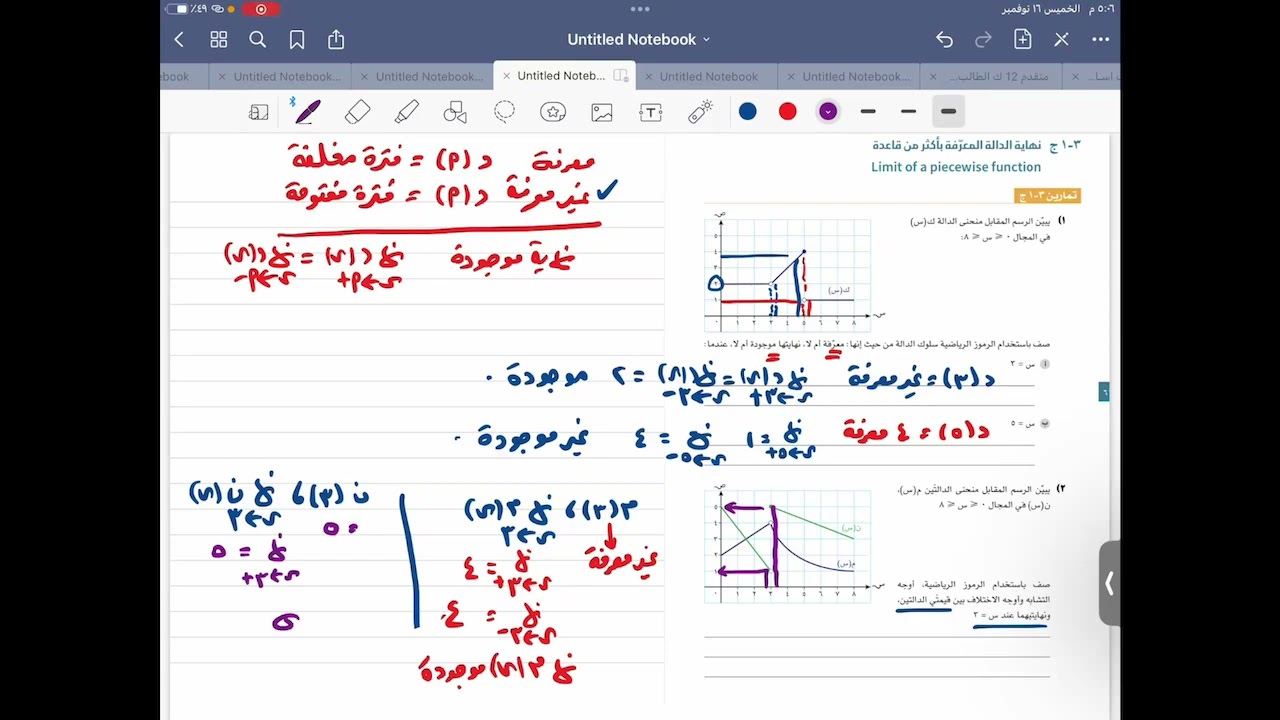Tap the lower graph with the green line
The image size is (1280, 720).
787,545
